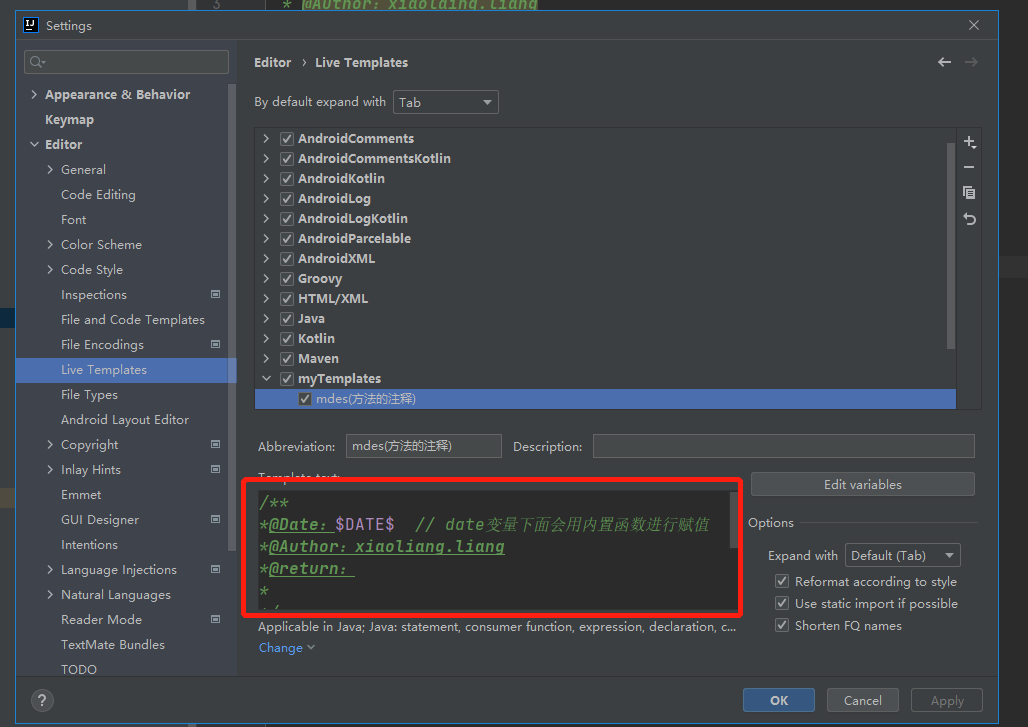Click the File Encodings project-level icon

[215, 344]
